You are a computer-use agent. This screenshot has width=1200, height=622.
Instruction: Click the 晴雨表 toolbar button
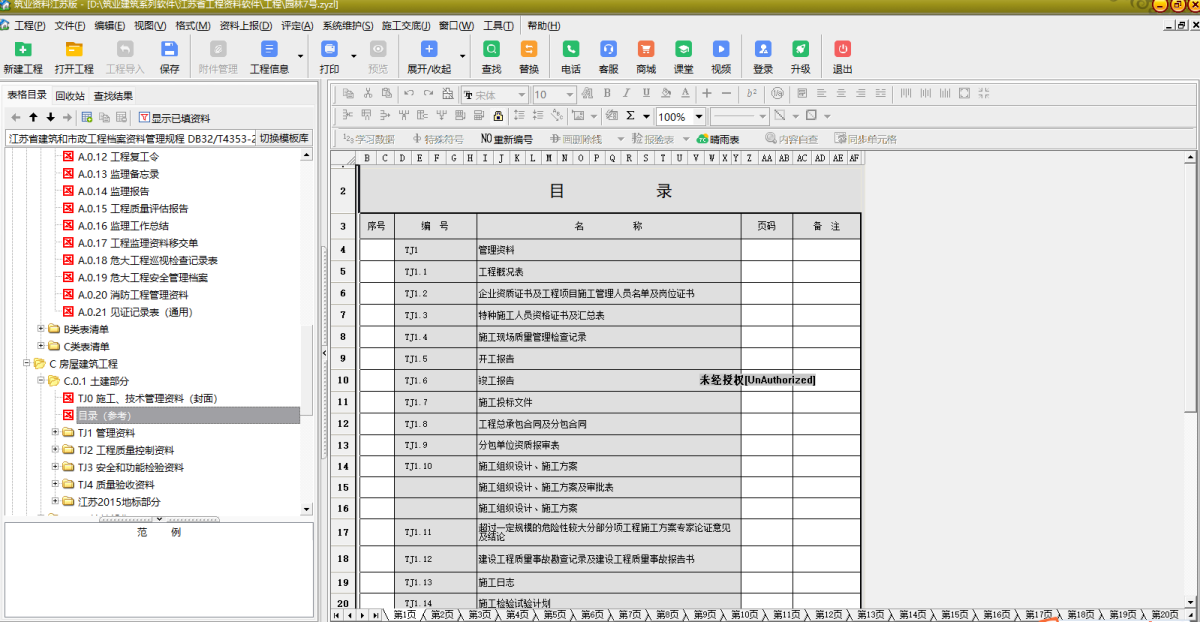tap(718, 139)
